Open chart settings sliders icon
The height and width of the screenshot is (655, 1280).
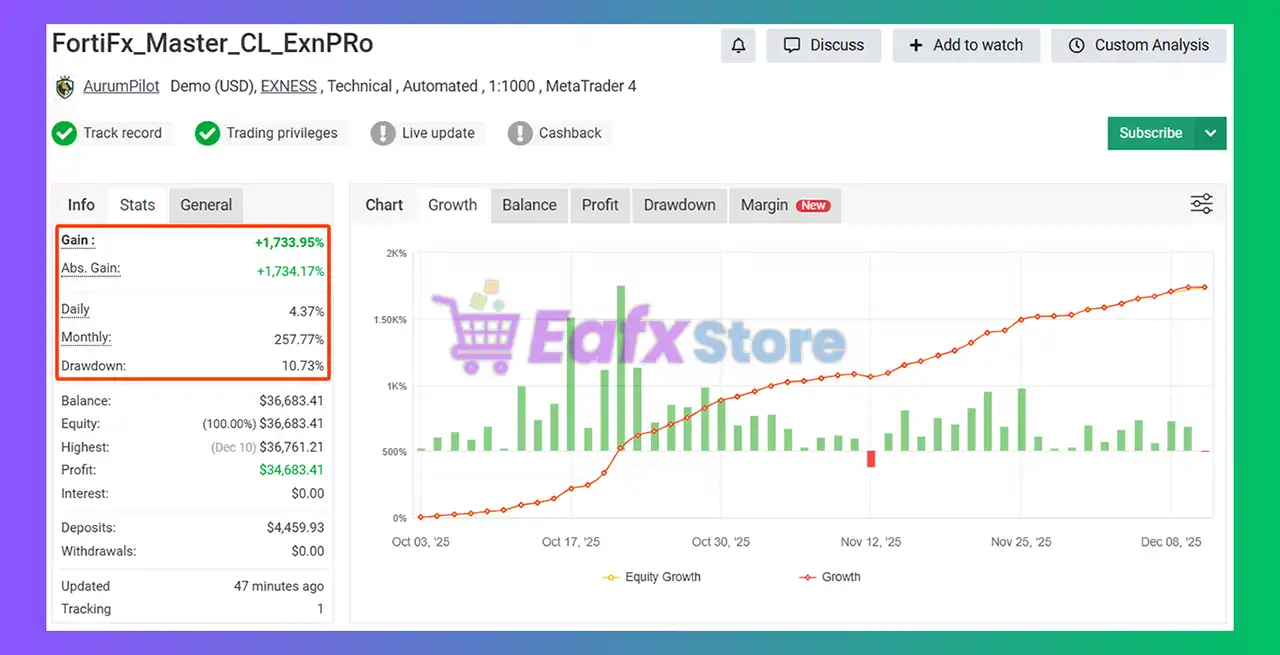point(1201,205)
